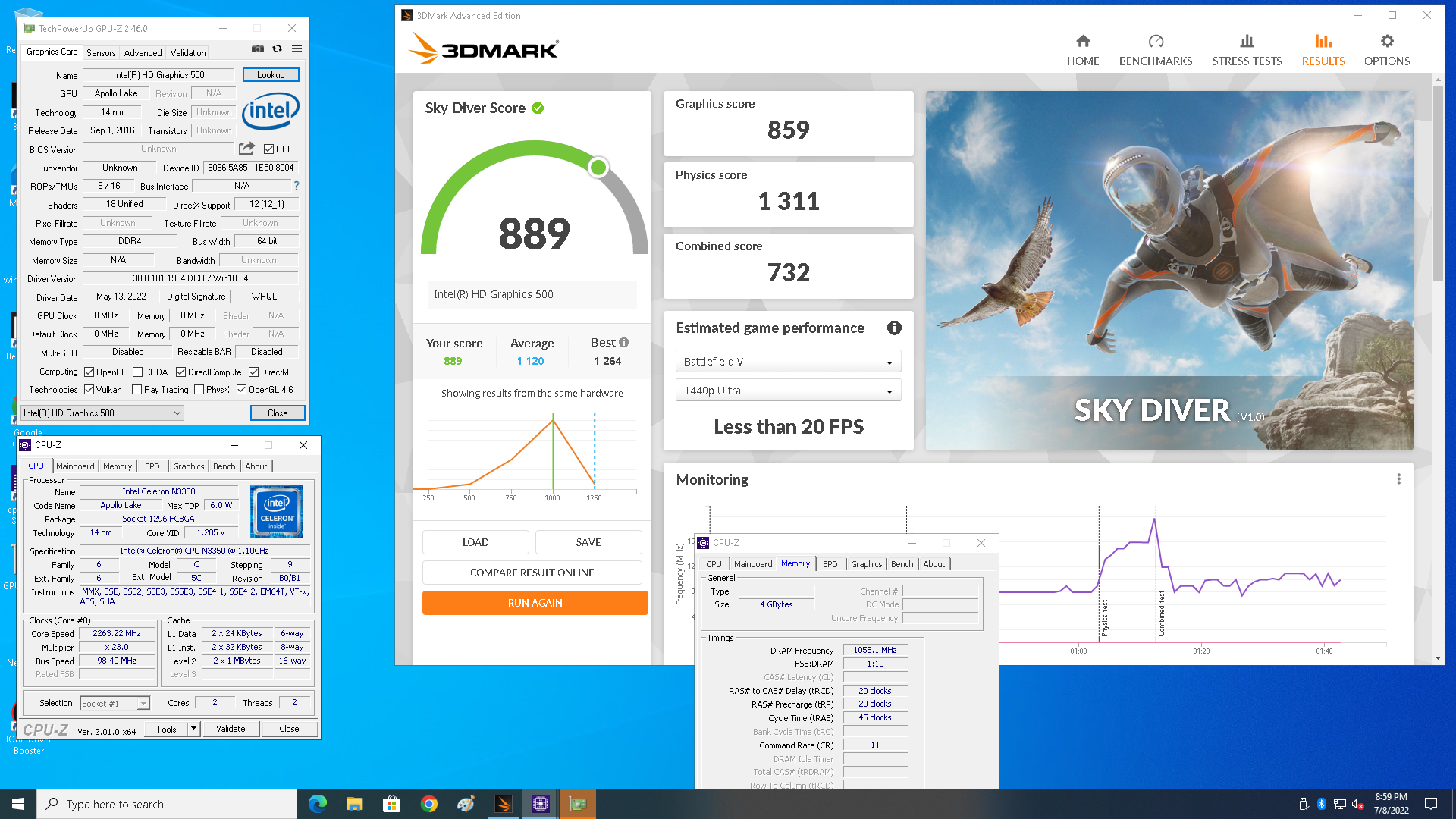Click the green validated checkmark icon
Screen dimensions: 1456x819
click(x=538, y=108)
